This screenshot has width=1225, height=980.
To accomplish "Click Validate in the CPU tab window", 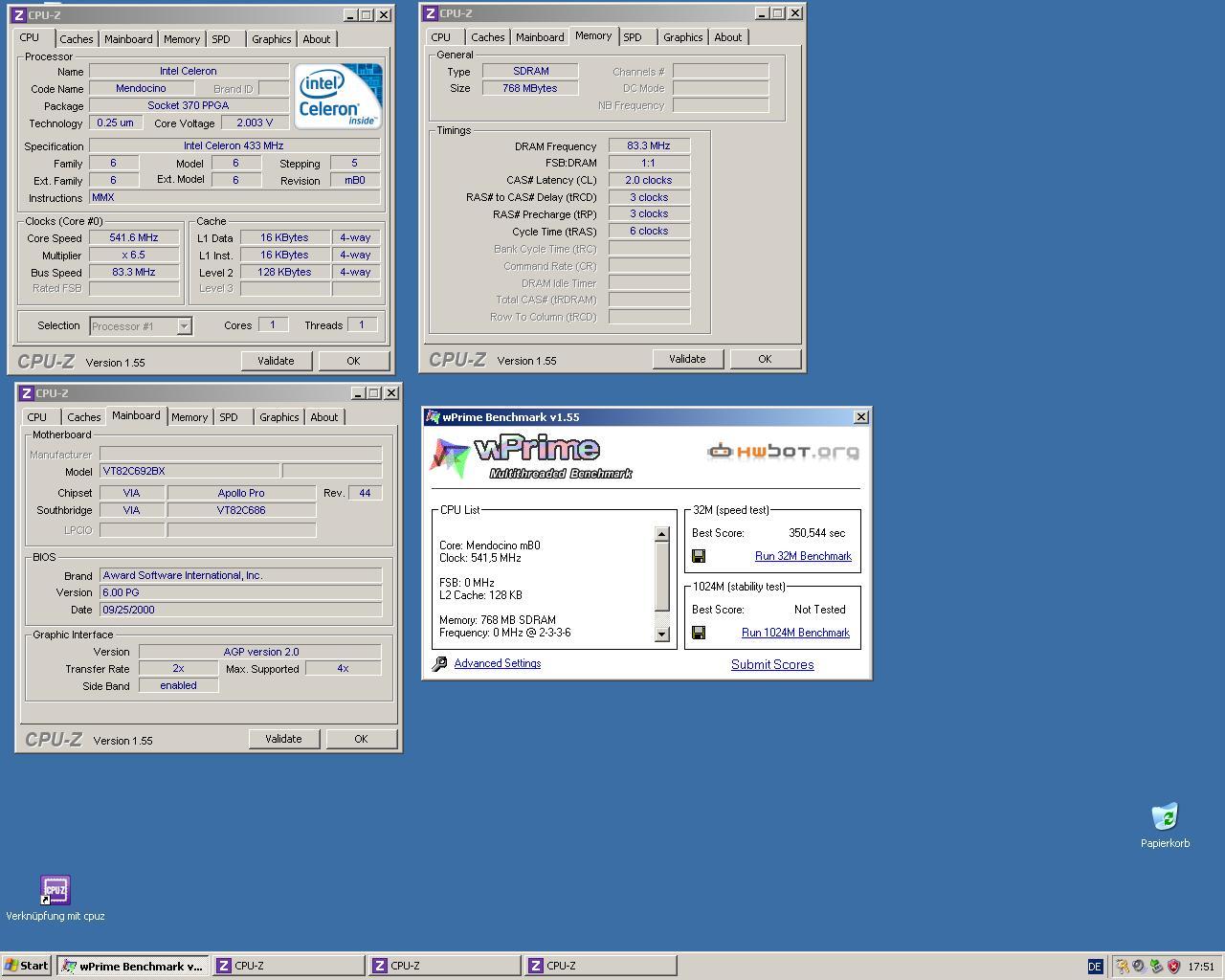I will pos(276,361).
